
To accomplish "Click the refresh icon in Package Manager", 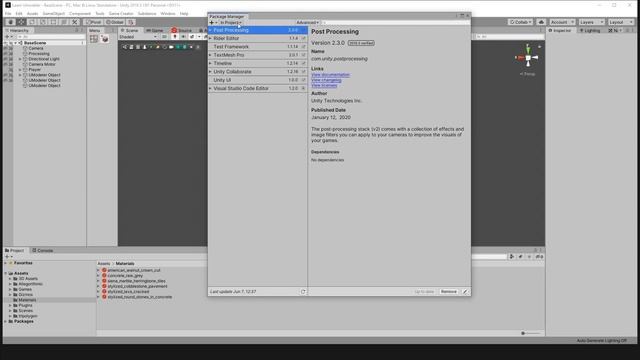I will [x=303, y=292].
